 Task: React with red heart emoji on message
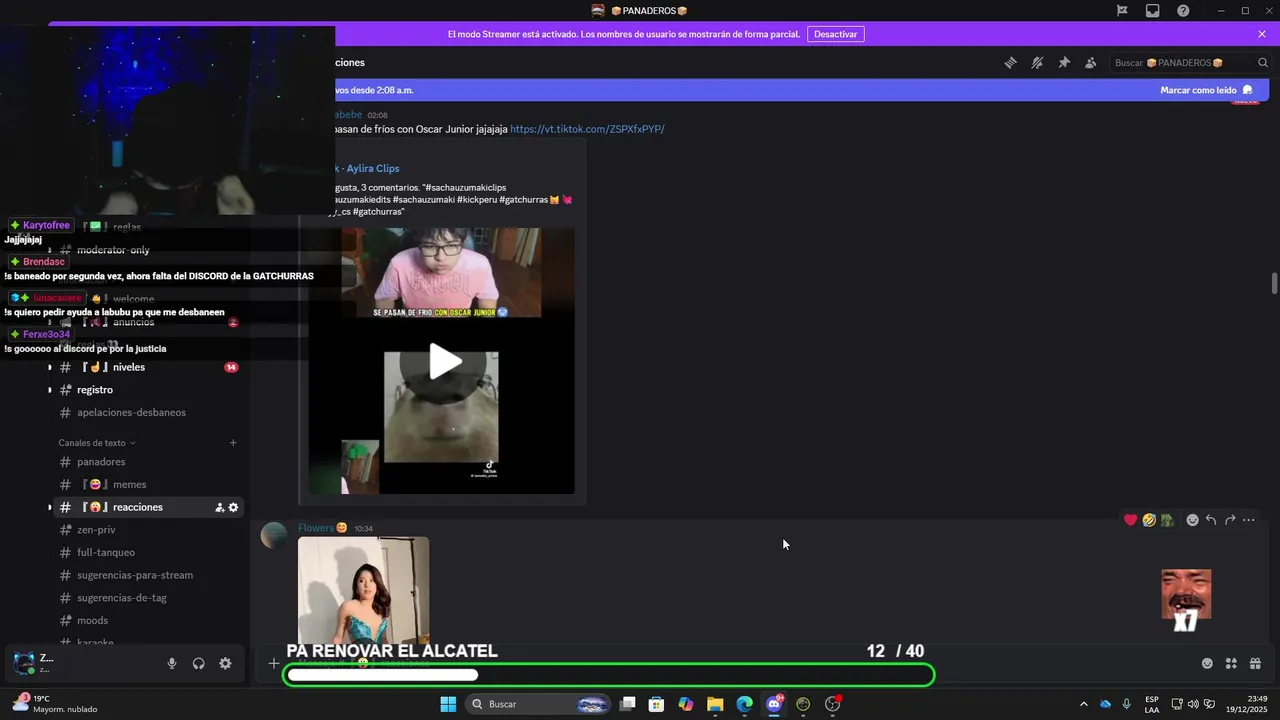pos(1131,520)
